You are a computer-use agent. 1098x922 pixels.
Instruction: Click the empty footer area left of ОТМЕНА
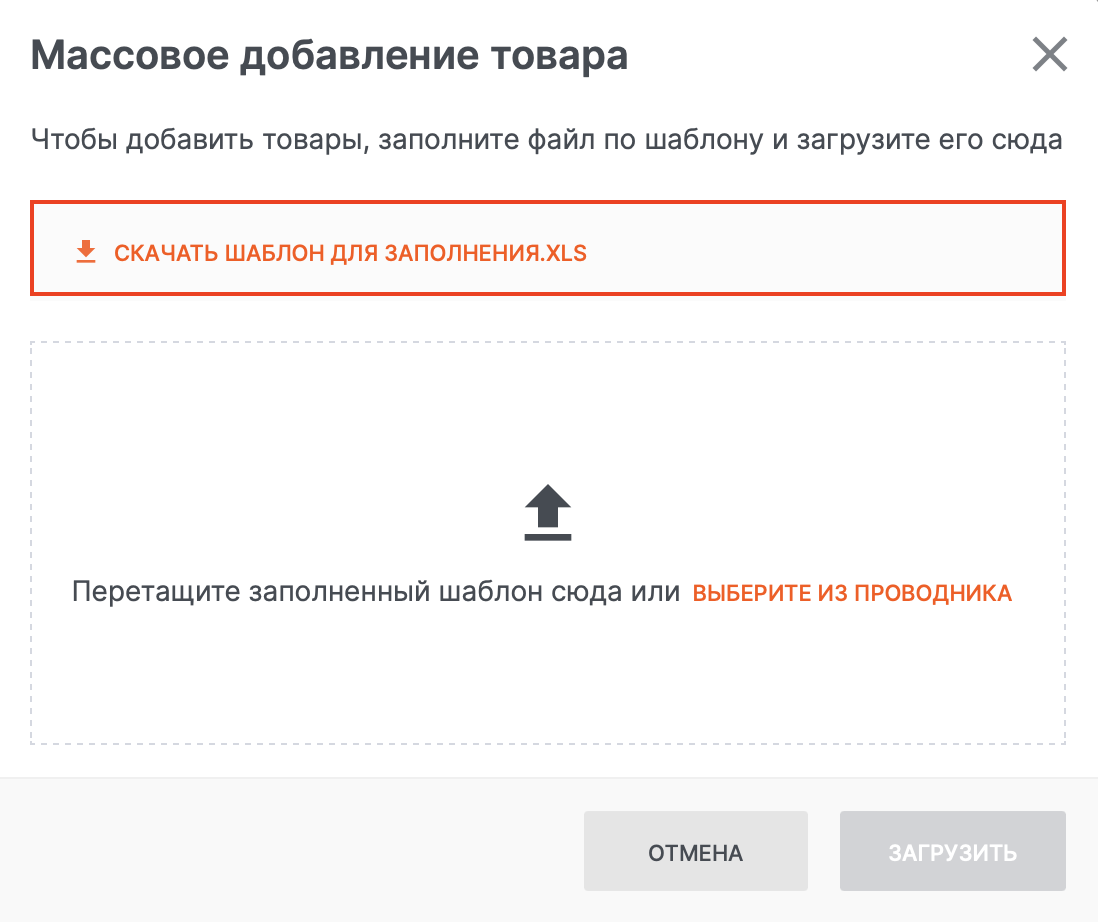pyautogui.click(x=300, y=852)
